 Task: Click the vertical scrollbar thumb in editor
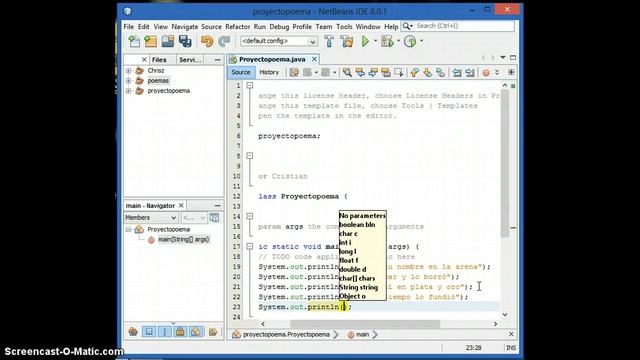(505, 163)
